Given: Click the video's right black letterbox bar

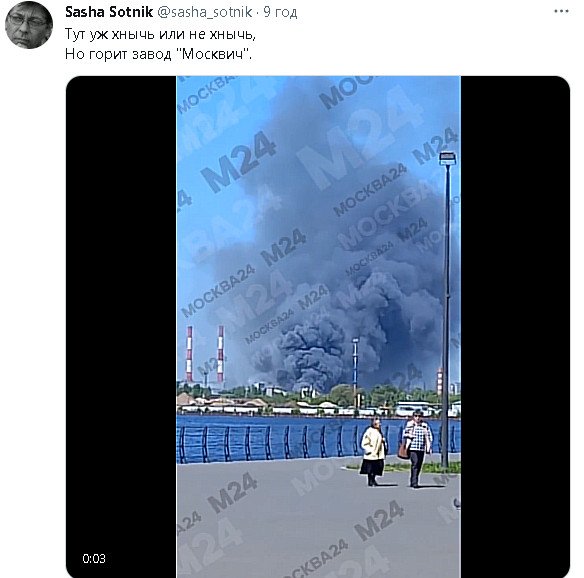Looking at the screenshot, I should tap(515, 327).
